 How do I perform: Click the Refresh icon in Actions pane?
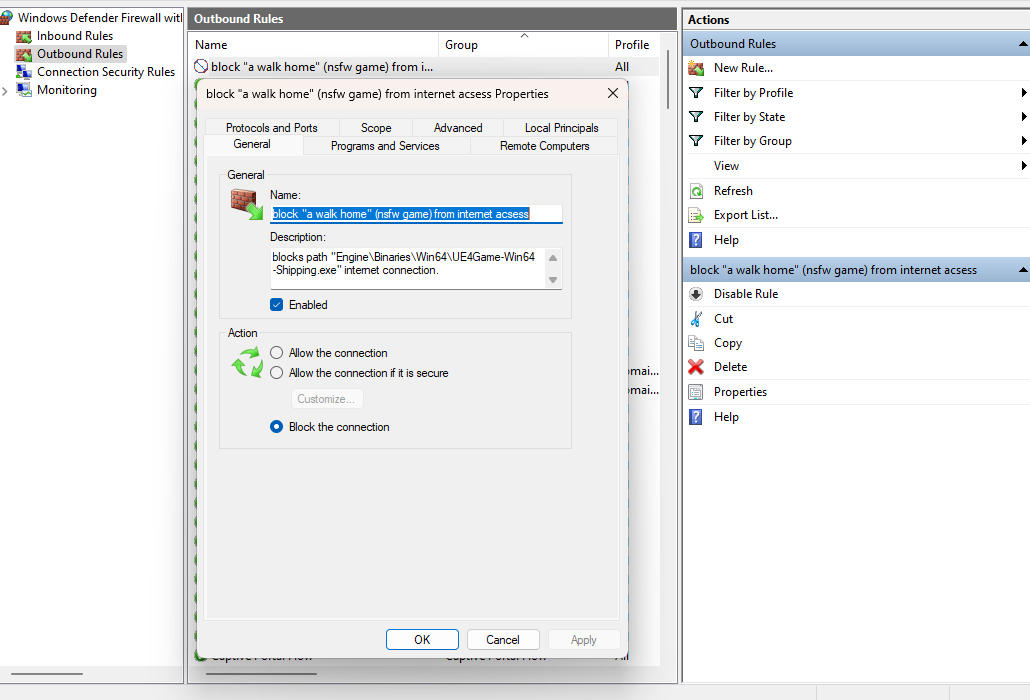coord(696,191)
